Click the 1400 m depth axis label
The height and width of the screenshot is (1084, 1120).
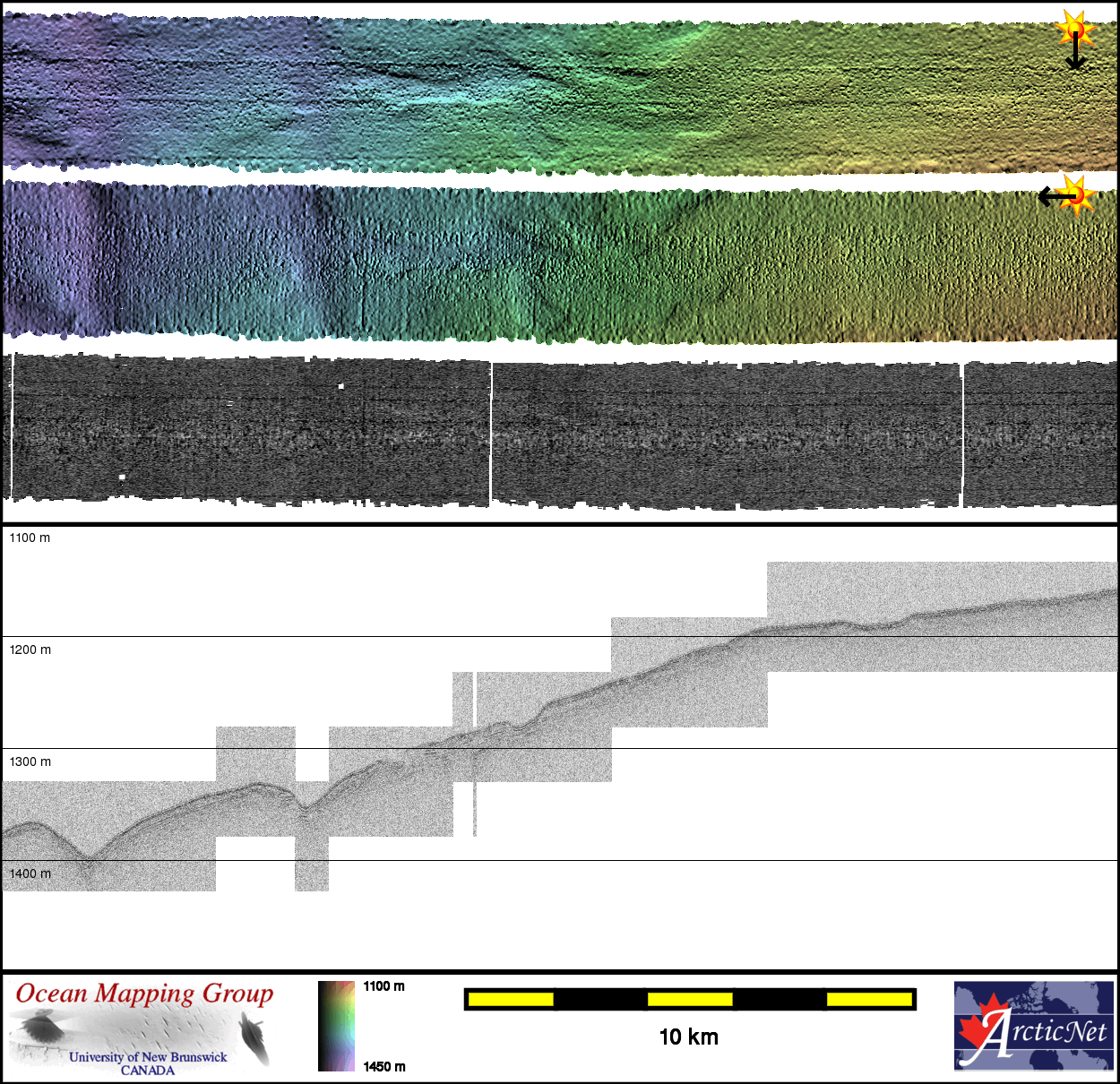coord(30,873)
